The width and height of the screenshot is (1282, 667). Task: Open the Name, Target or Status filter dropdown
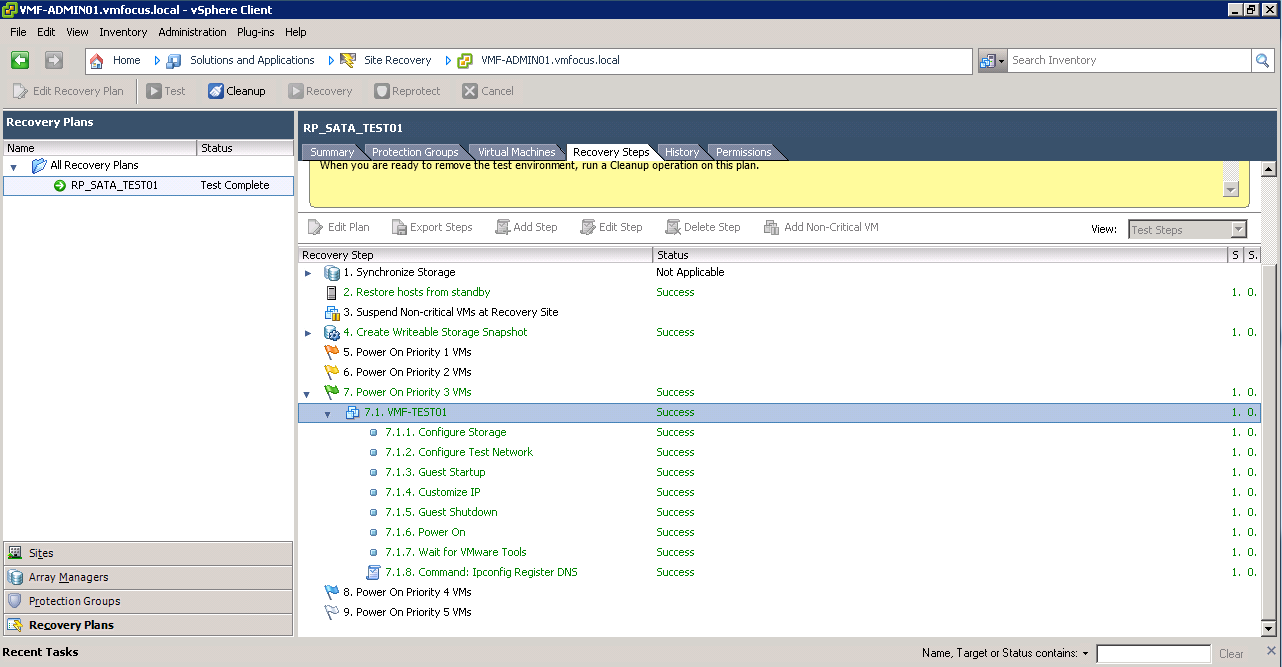point(1085,654)
